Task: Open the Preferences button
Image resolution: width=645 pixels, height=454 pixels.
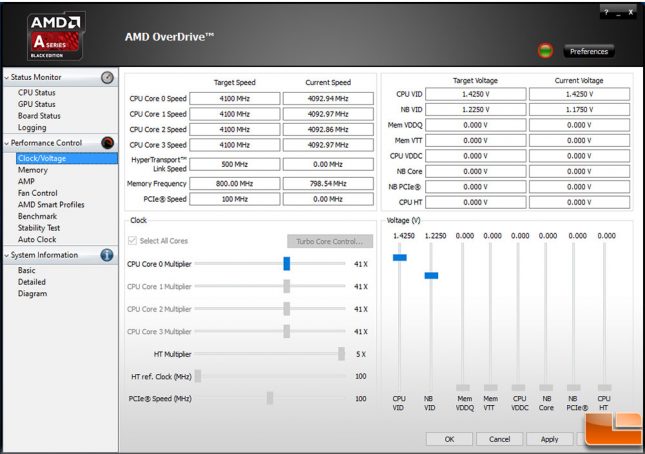Action: (x=589, y=51)
